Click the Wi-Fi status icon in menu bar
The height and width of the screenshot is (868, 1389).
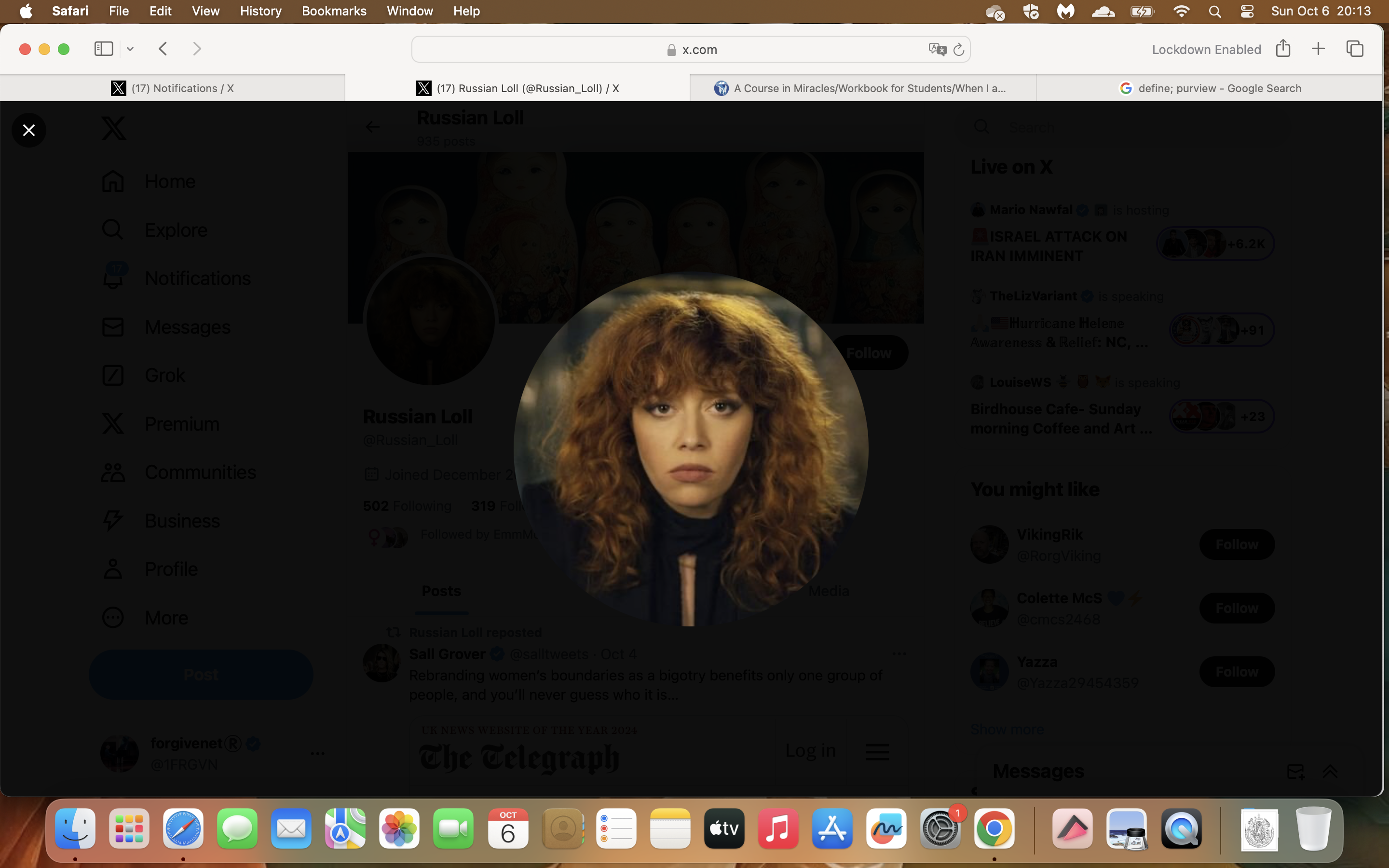click(x=1181, y=11)
